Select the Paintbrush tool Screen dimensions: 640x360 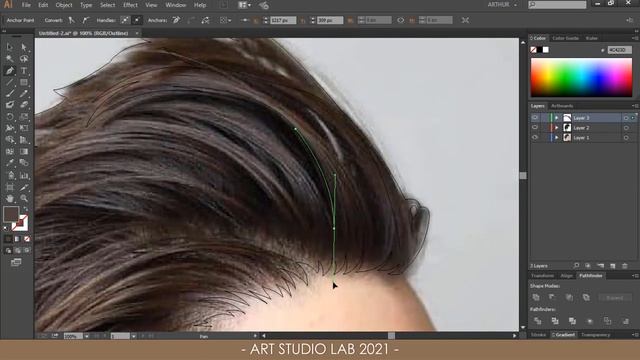(9, 93)
